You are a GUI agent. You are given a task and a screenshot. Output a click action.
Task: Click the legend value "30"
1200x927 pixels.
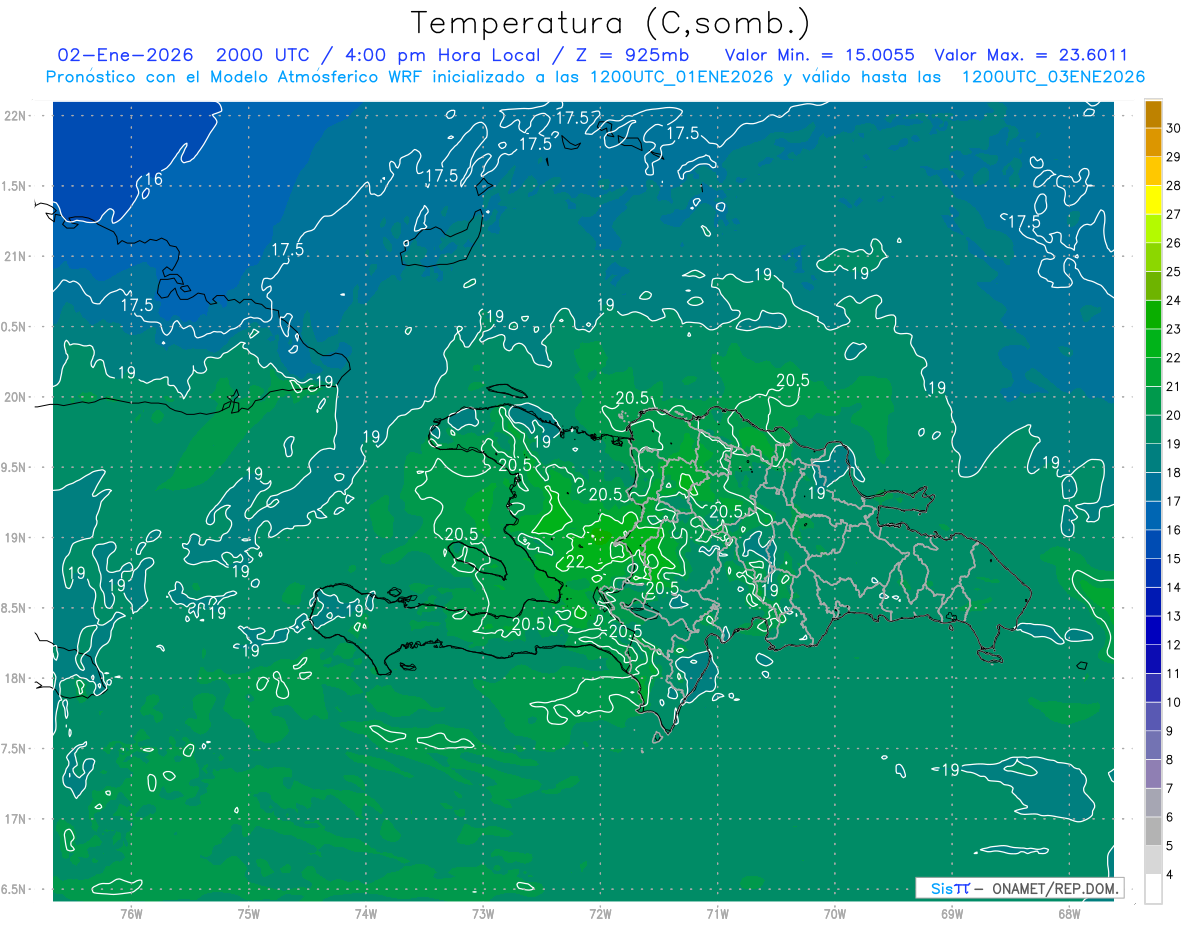pyautogui.click(x=1173, y=129)
